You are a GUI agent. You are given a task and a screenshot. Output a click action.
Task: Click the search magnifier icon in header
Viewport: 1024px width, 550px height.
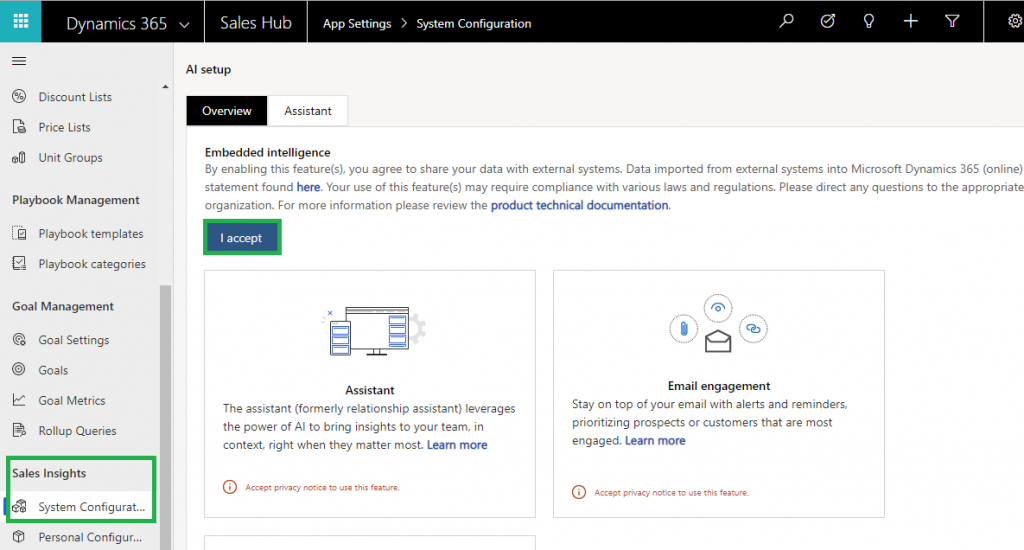(x=786, y=21)
